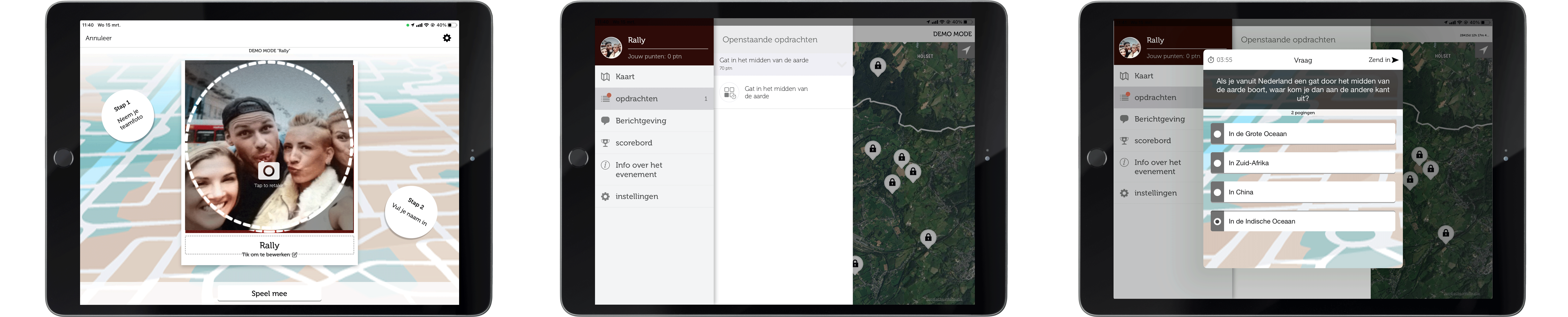Click list icon beside opdrachten, right iPad
Image resolution: width=1568 pixels, height=317 pixels.
(1125, 97)
